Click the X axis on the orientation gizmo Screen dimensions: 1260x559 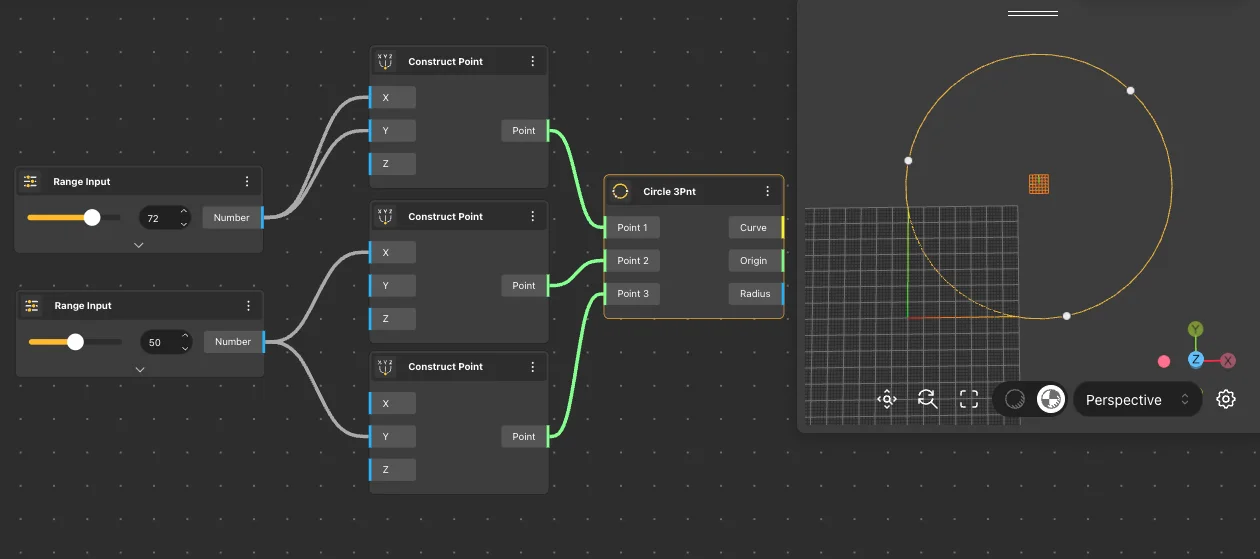pos(1228,360)
